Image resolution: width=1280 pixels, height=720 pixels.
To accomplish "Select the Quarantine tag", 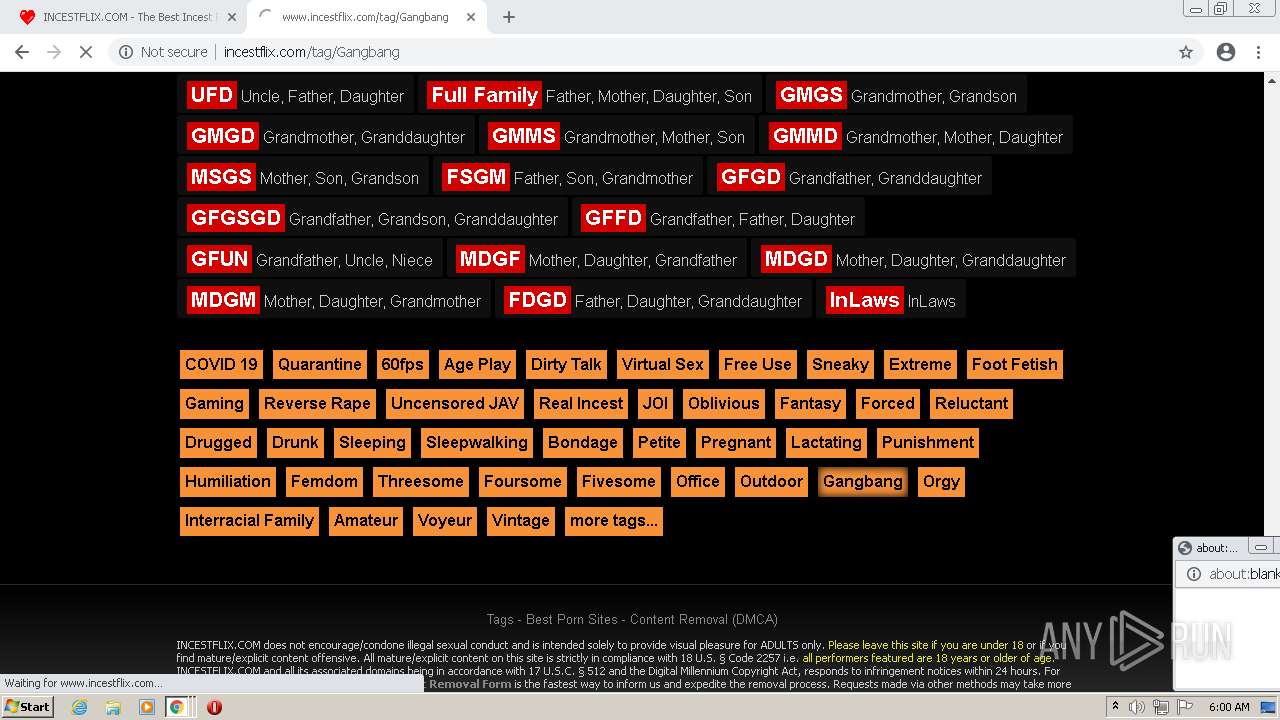I will [x=319, y=364].
